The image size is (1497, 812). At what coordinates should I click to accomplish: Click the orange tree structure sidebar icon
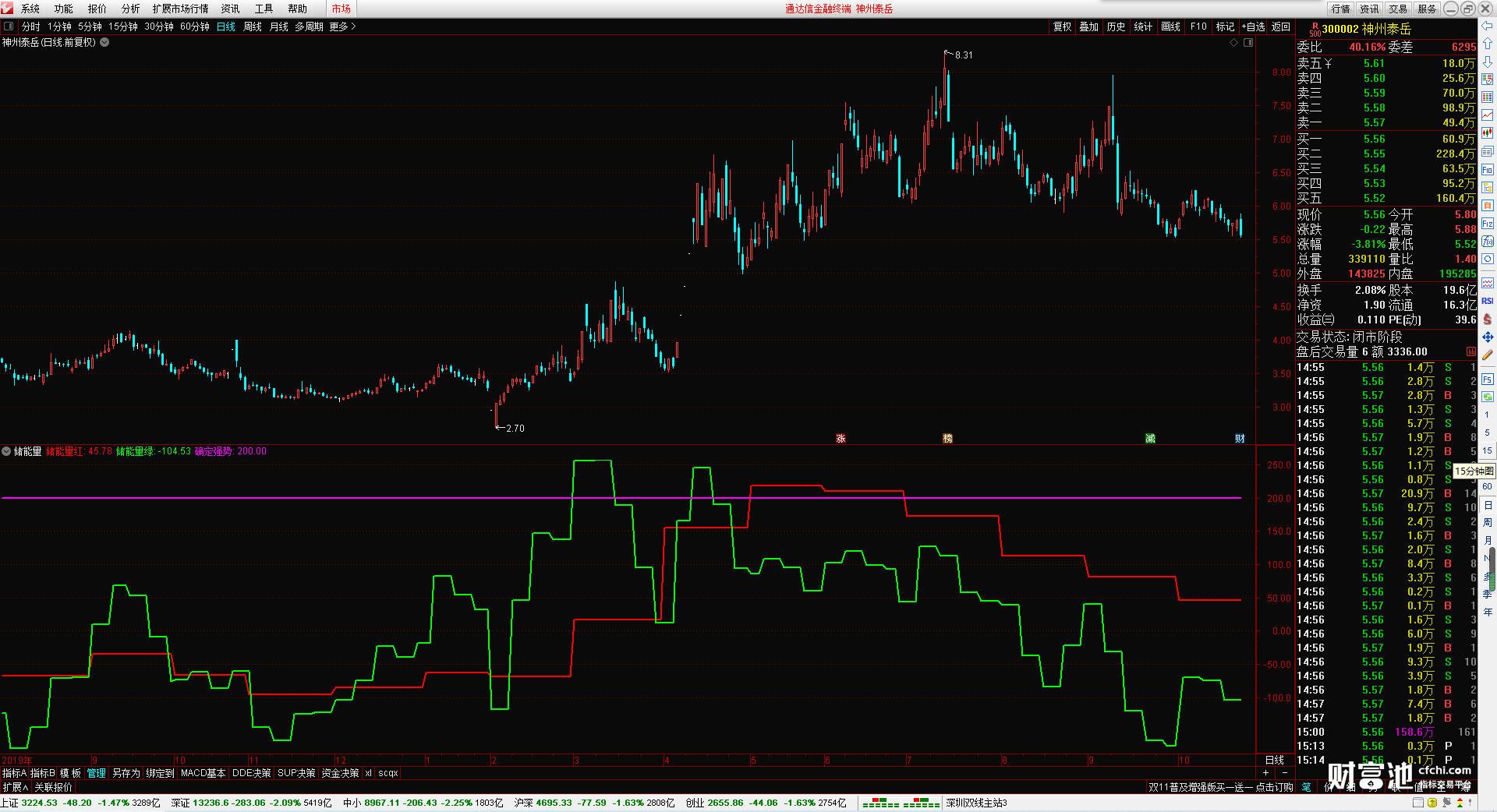pyautogui.click(x=1487, y=188)
